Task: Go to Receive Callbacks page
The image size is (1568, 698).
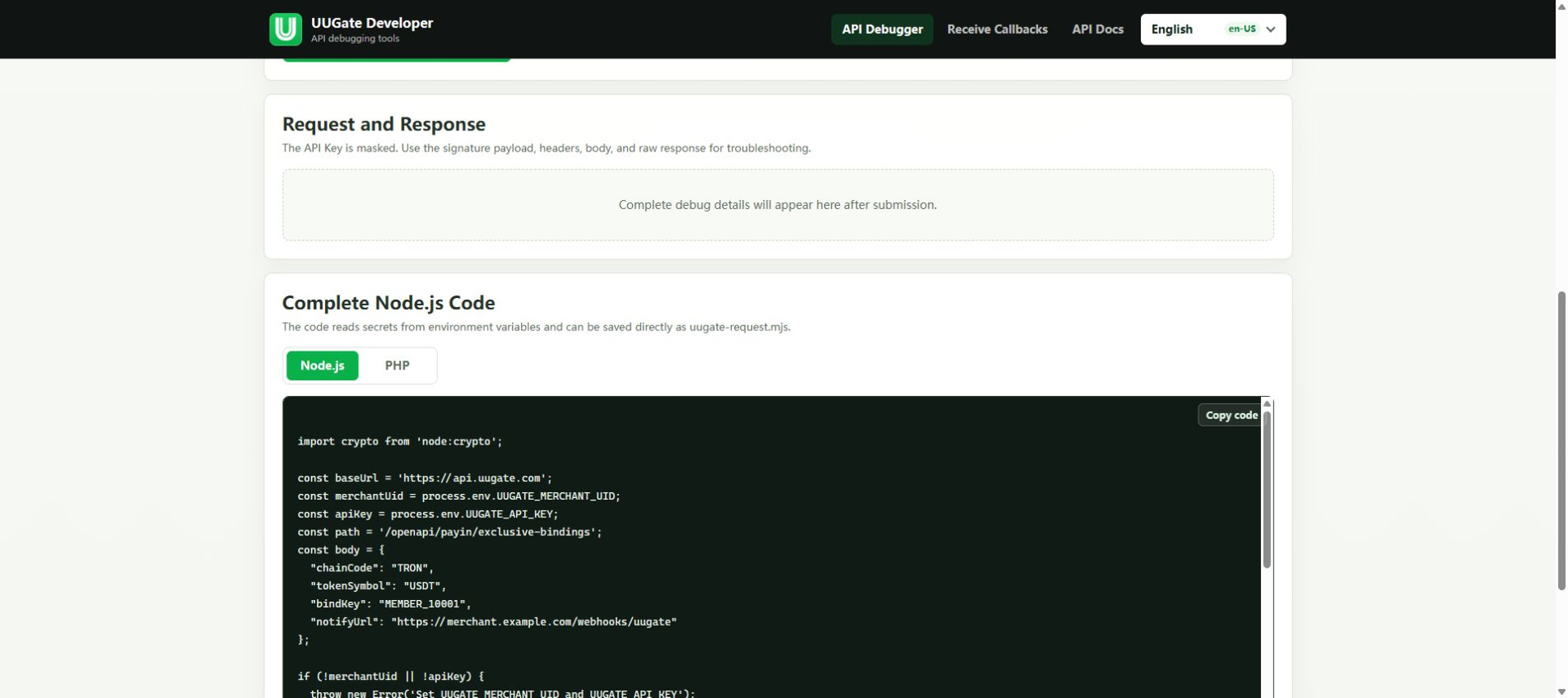Action: 997,29
